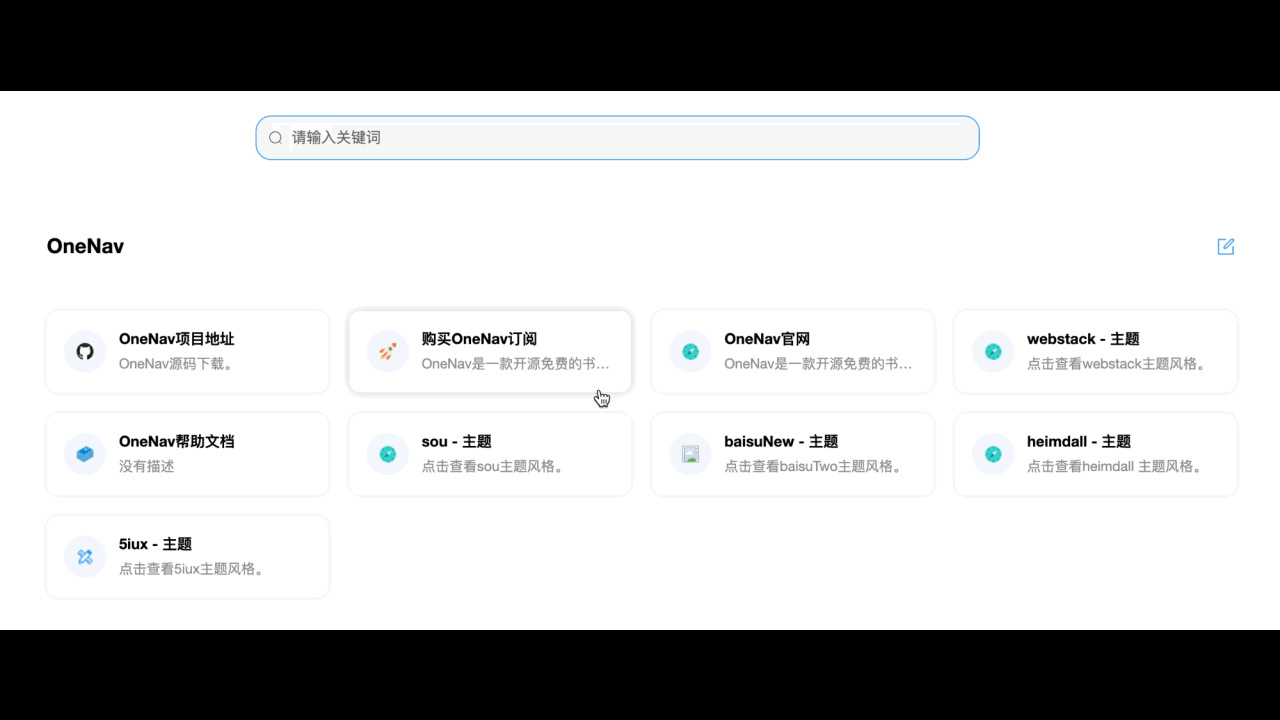Open the heimdall - 主题 title
This screenshot has height=720, width=1280.
[x=1079, y=441]
